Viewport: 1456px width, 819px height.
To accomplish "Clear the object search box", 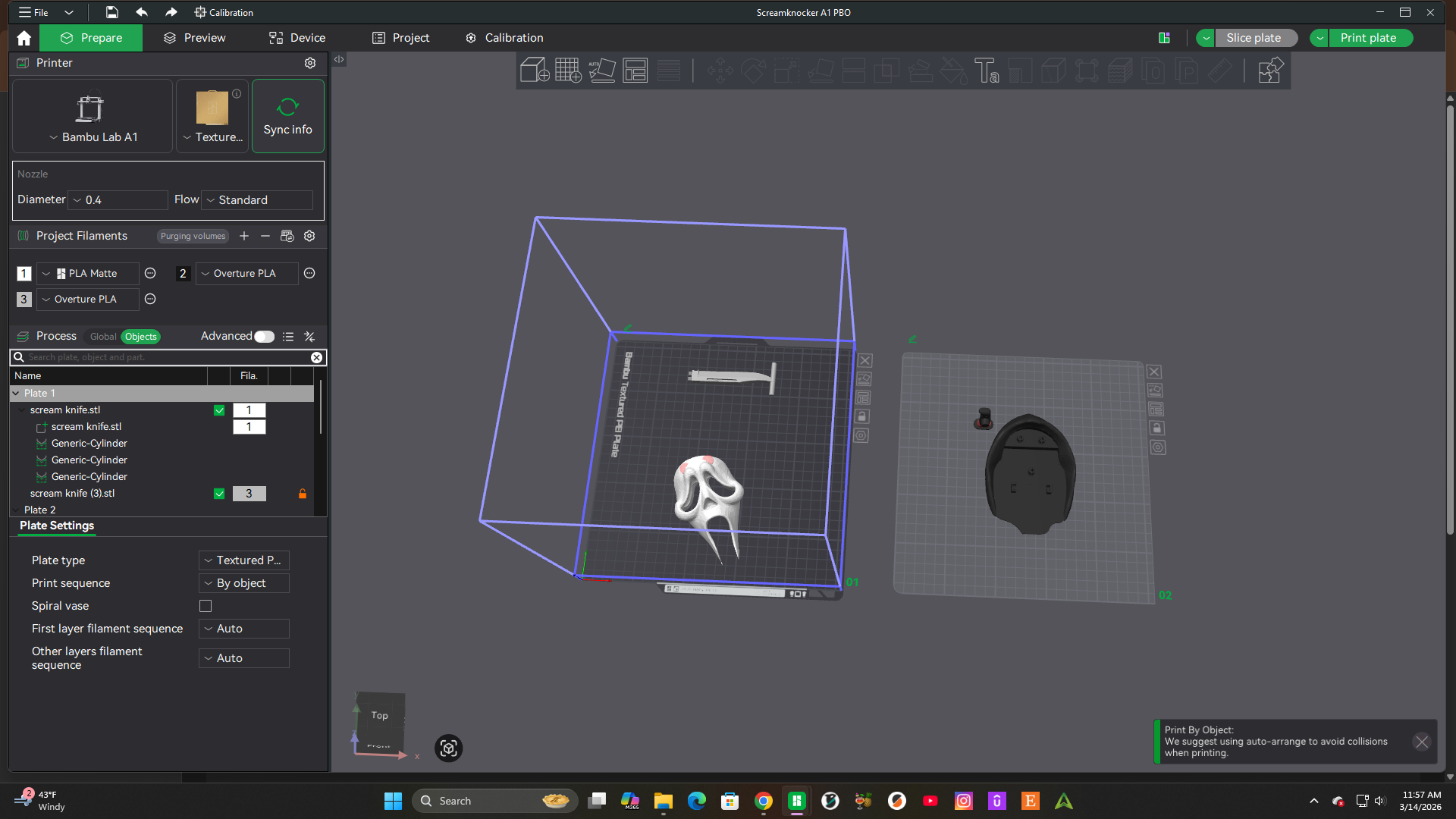I will (317, 357).
